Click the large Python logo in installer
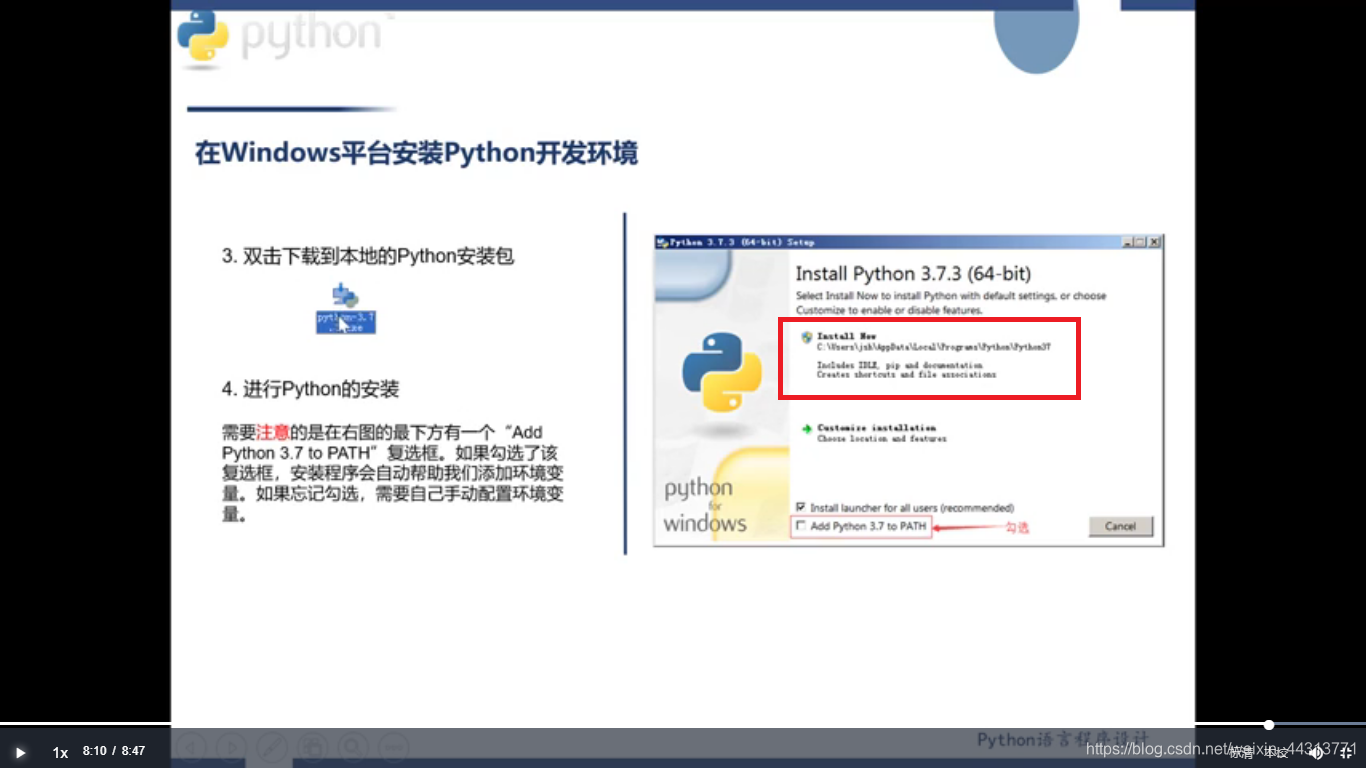This screenshot has width=1366, height=768. pyautogui.click(x=722, y=372)
